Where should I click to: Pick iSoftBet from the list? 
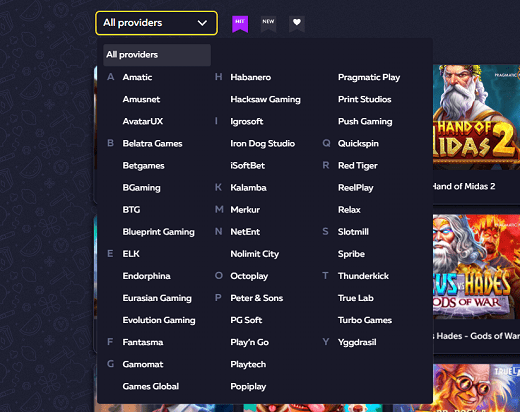coord(247,166)
